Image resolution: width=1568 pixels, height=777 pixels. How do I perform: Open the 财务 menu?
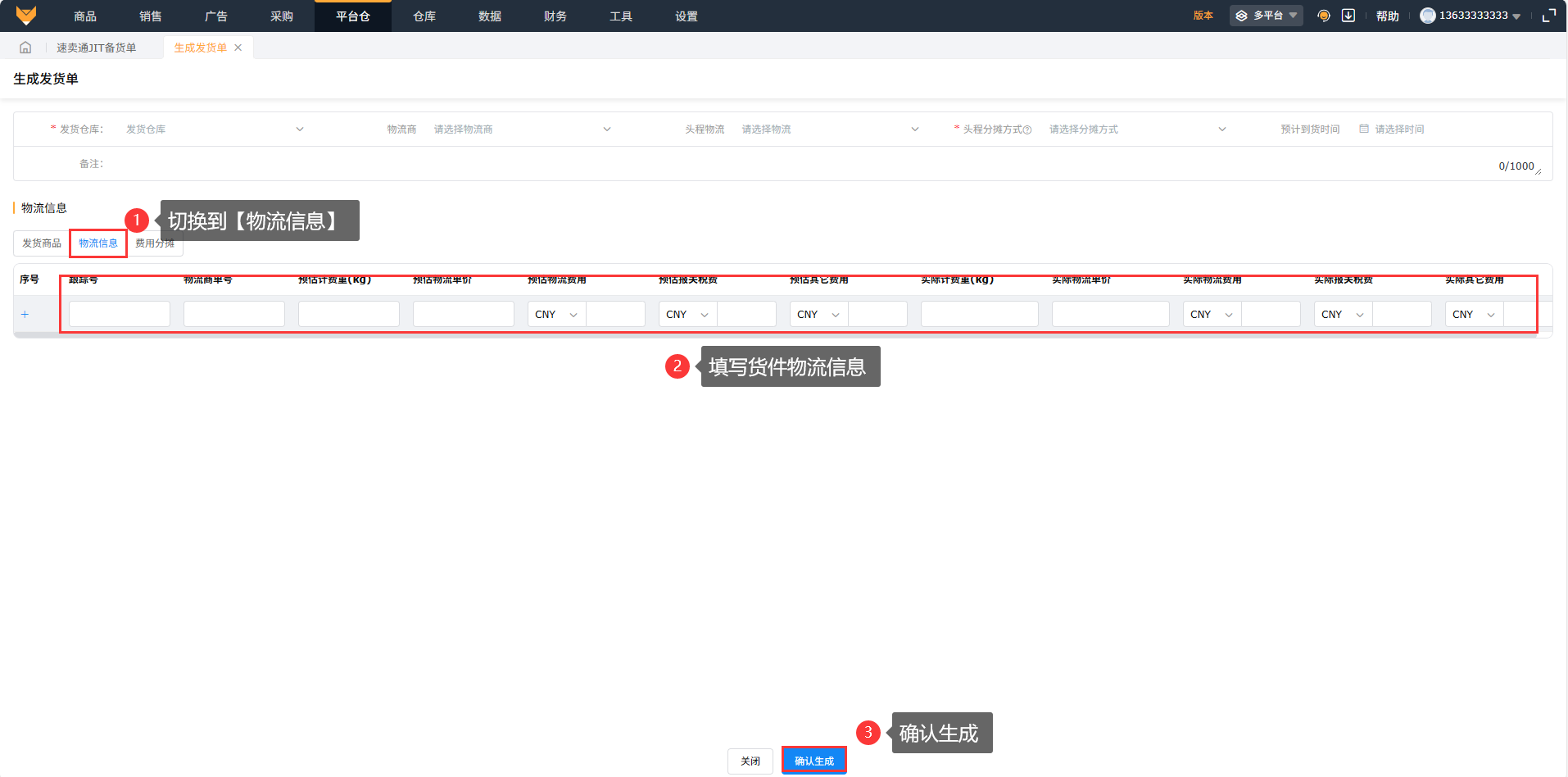point(555,16)
